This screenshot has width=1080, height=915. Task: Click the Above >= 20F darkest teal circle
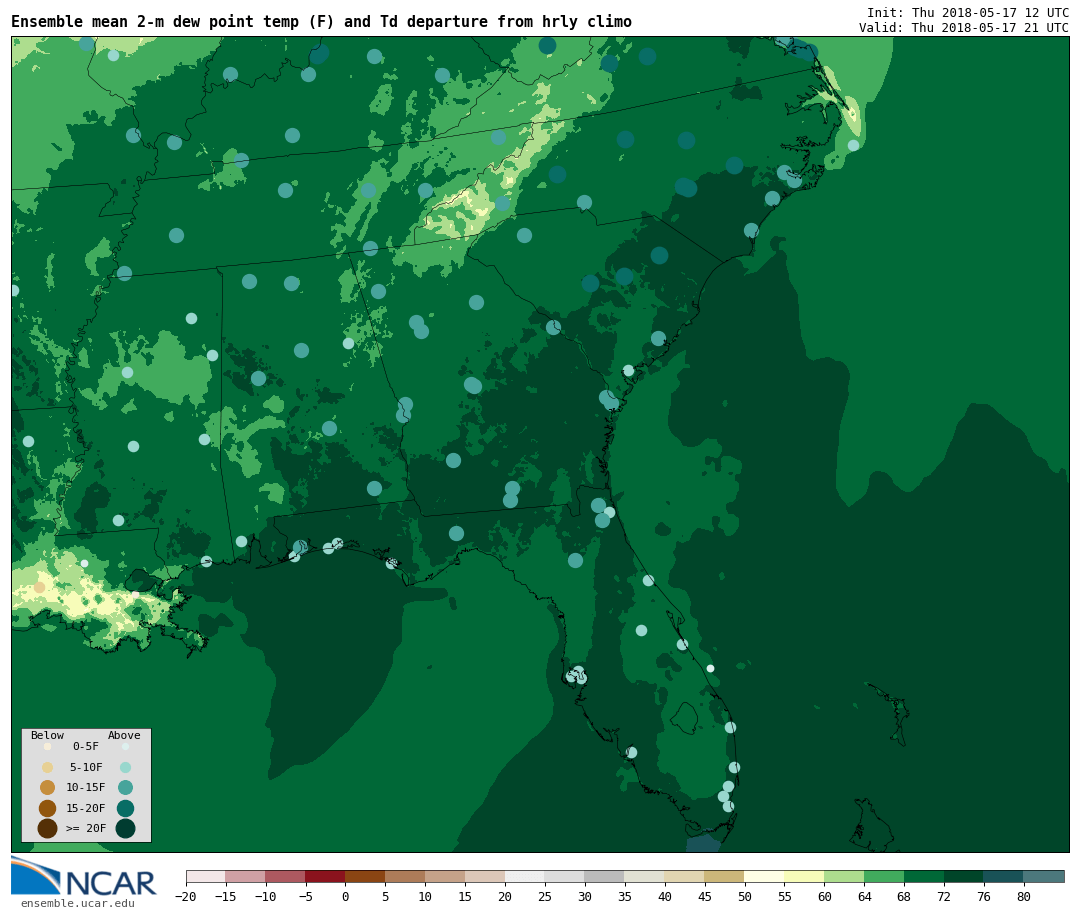pos(125,828)
